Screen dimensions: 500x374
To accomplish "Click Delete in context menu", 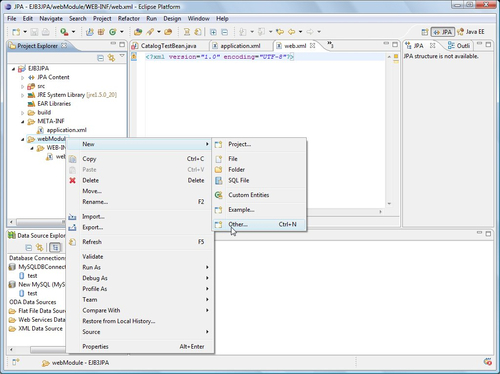I will [140, 180].
